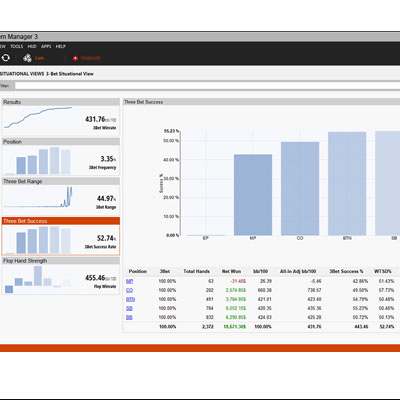
Task: Open the HUD menu
Action: [x=32, y=46]
